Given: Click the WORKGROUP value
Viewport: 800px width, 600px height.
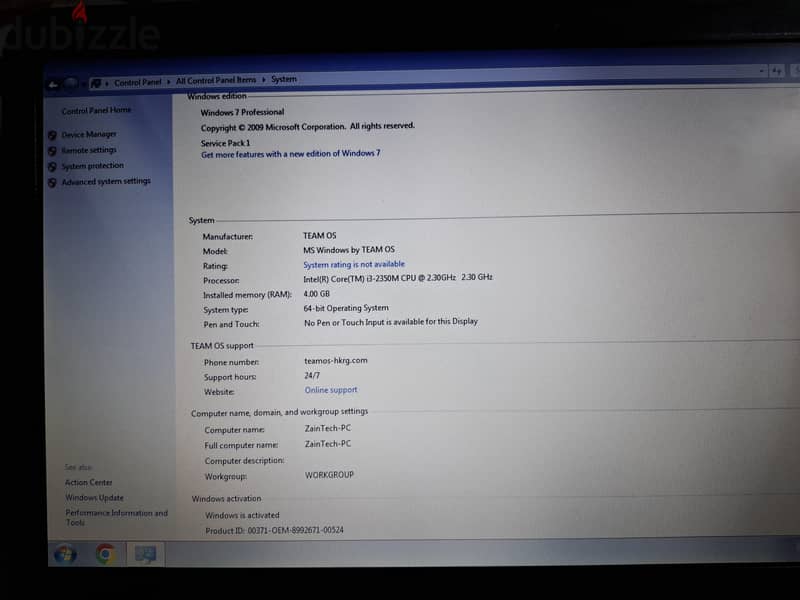Looking at the screenshot, I should click(x=329, y=475).
